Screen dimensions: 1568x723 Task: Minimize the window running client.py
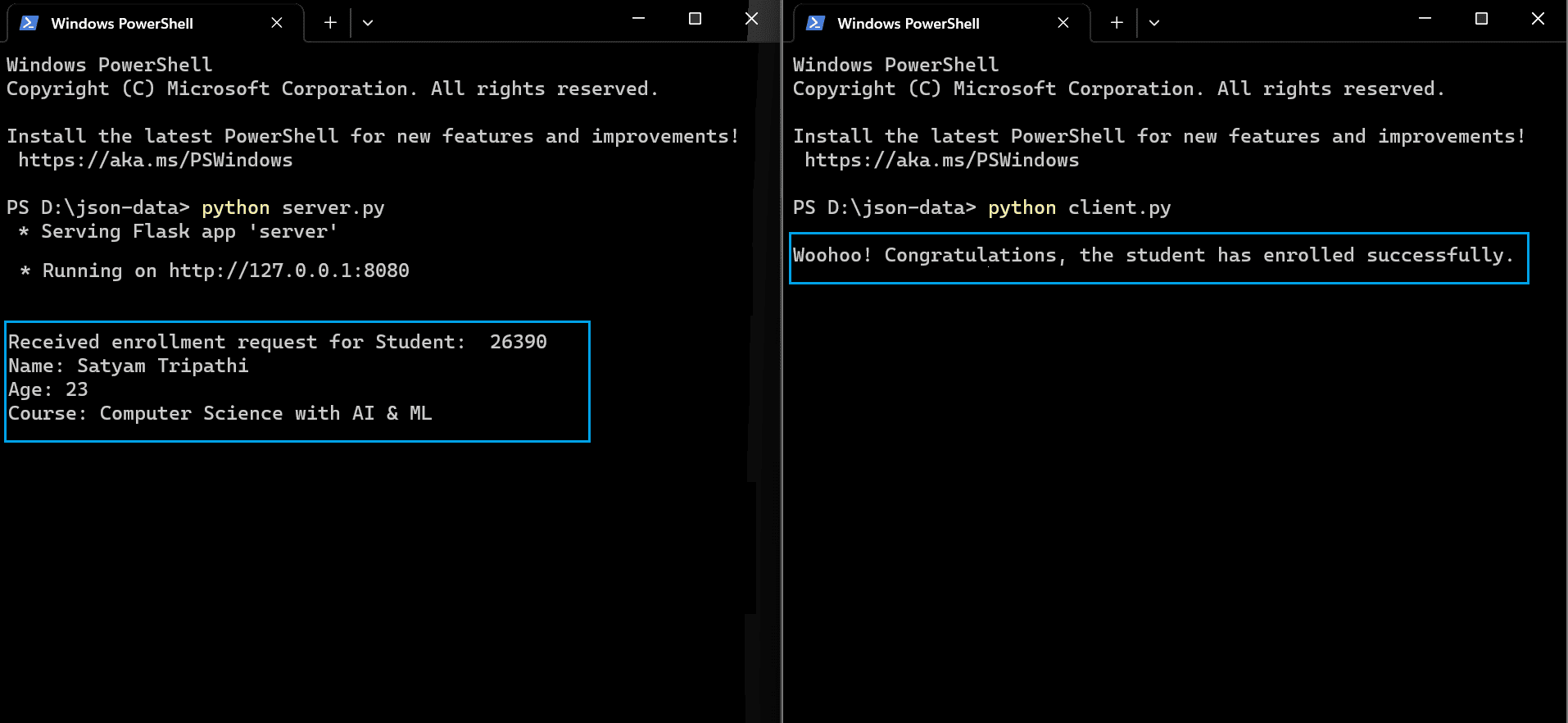pos(1425,19)
